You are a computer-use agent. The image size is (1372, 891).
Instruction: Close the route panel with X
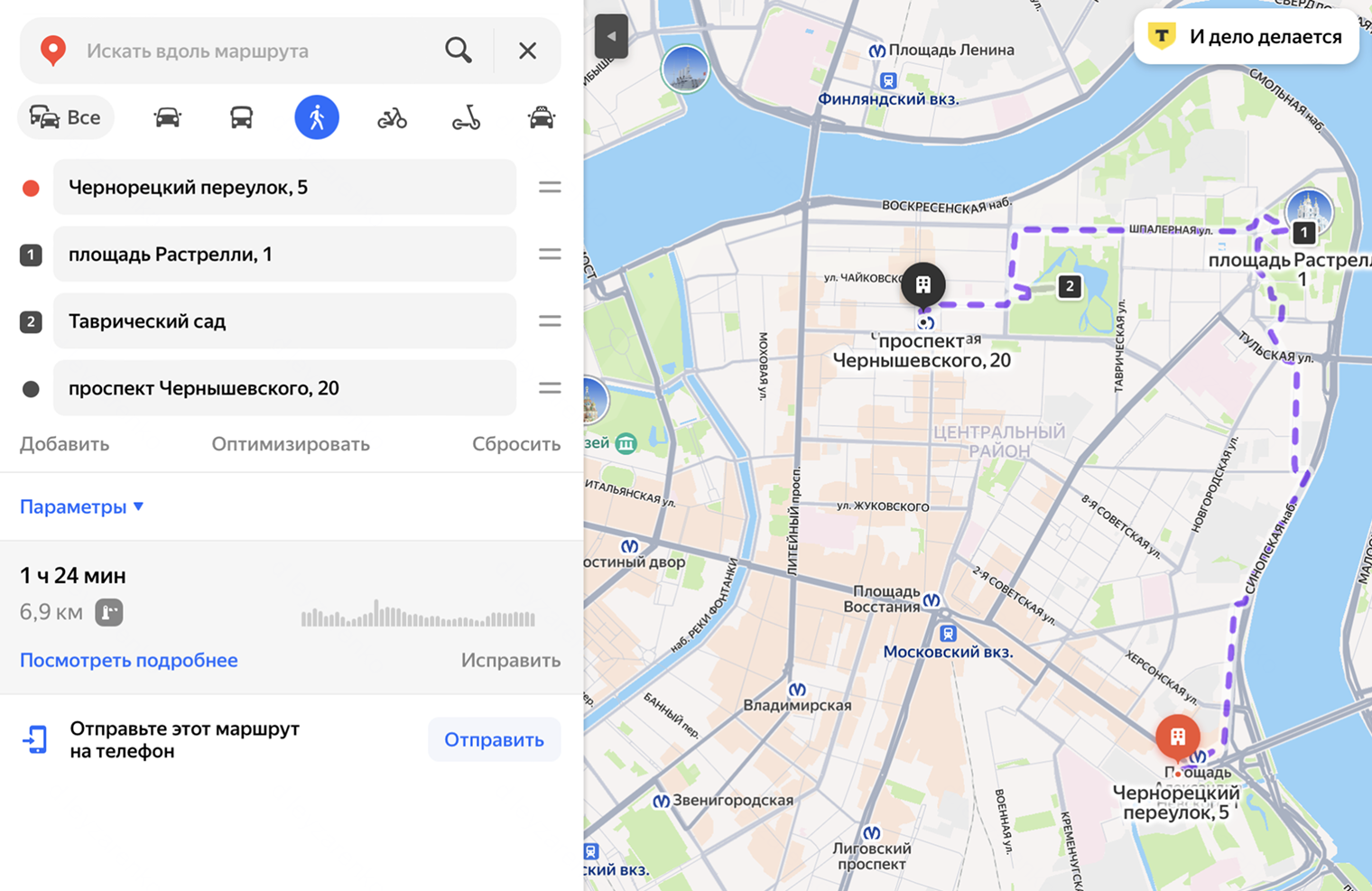pyautogui.click(x=527, y=51)
